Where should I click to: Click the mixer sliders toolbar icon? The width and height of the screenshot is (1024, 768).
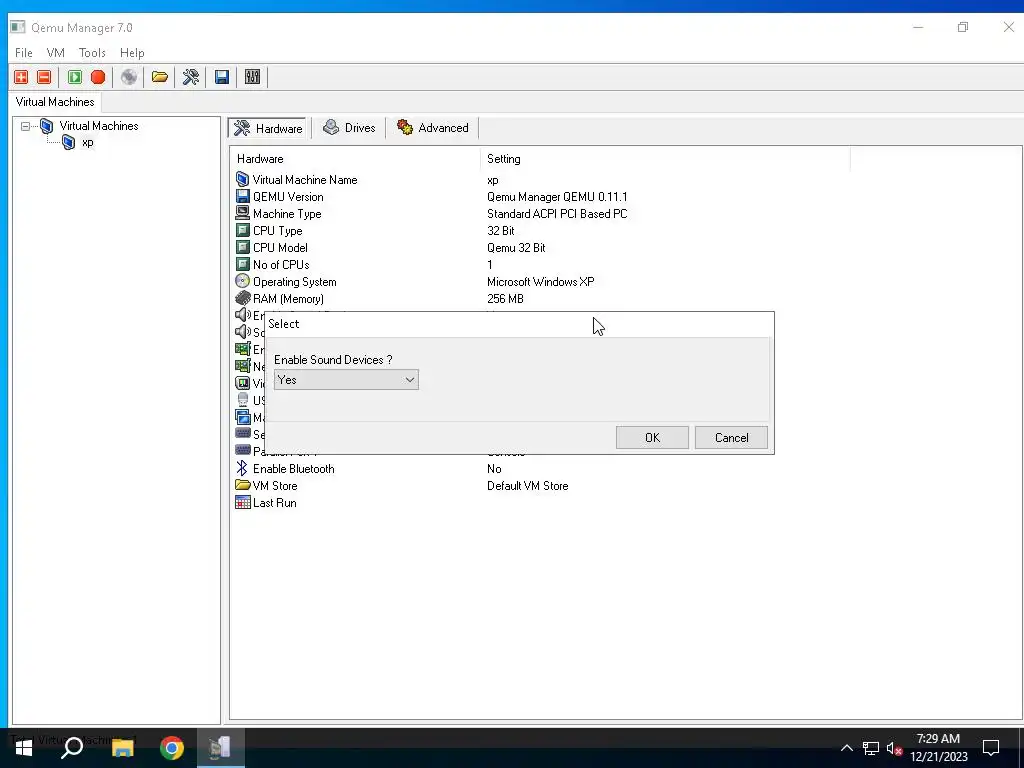pyautogui.click(x=252, y=77)
